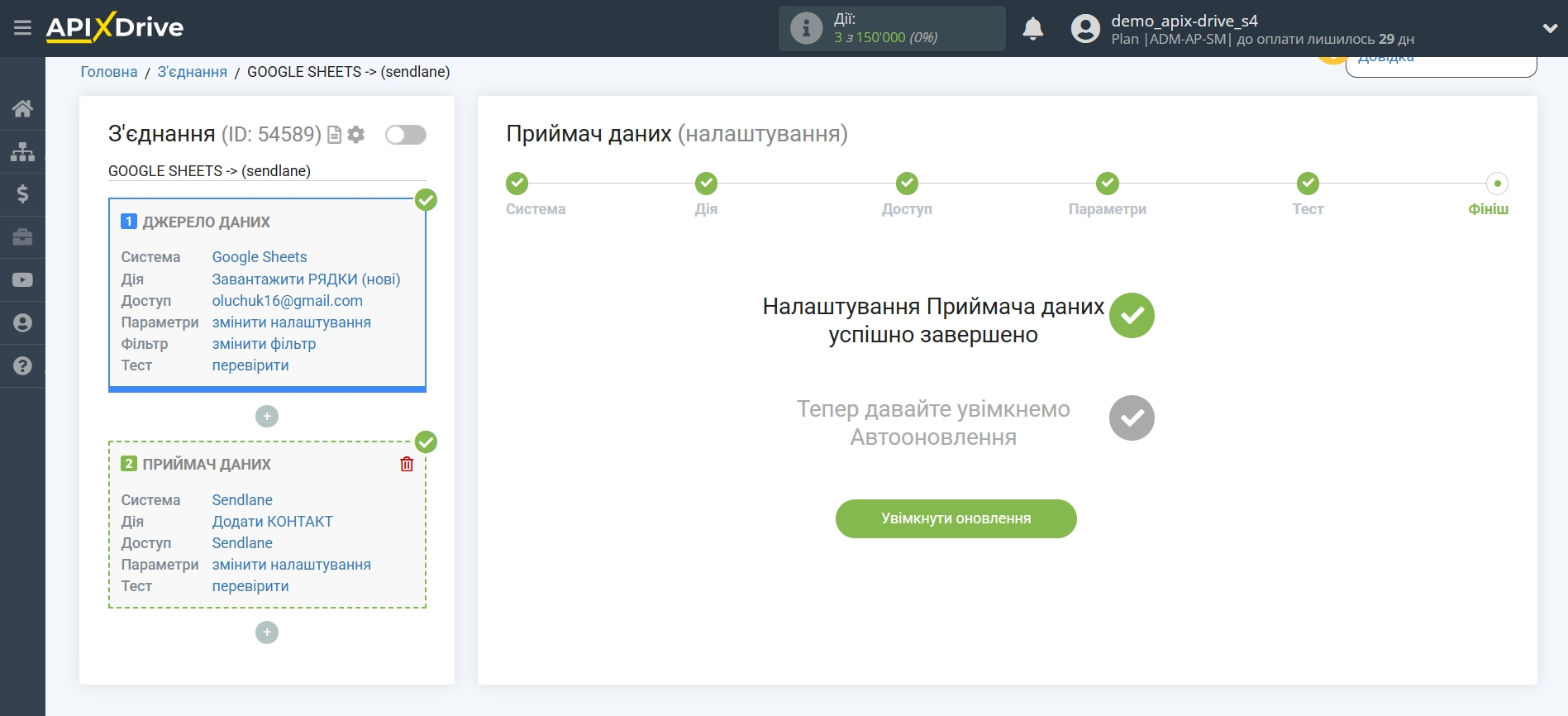
Task: Open notifications bell
Action: [x=1032, y=28]
